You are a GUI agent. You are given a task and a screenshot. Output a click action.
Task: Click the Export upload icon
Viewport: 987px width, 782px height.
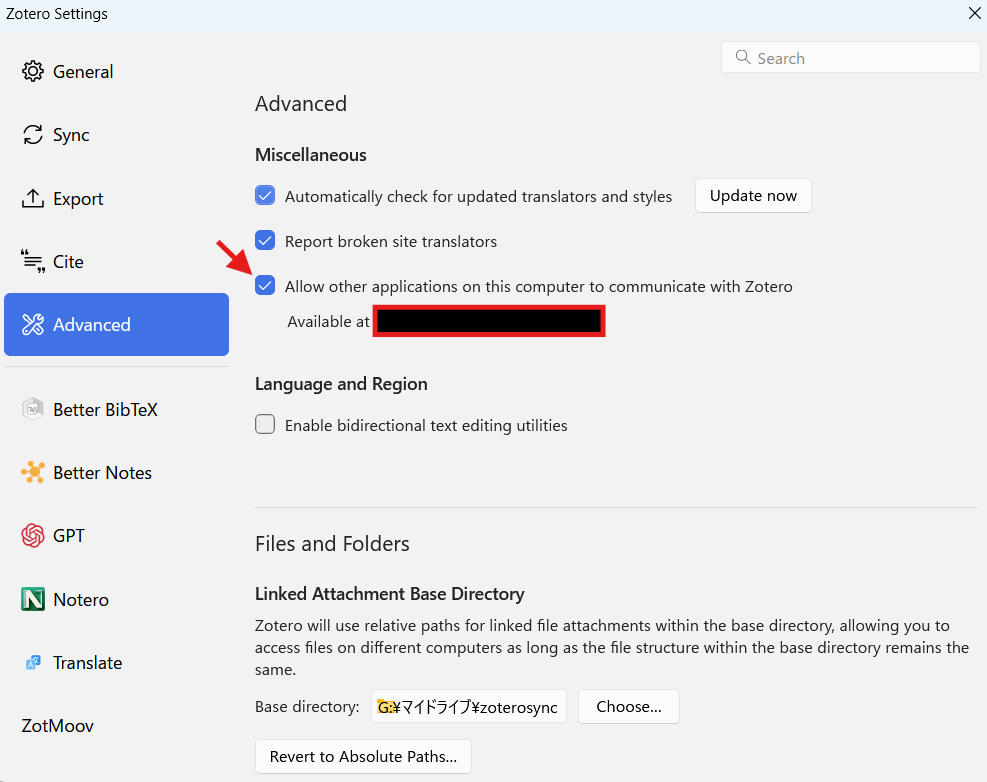click(33, 198)
